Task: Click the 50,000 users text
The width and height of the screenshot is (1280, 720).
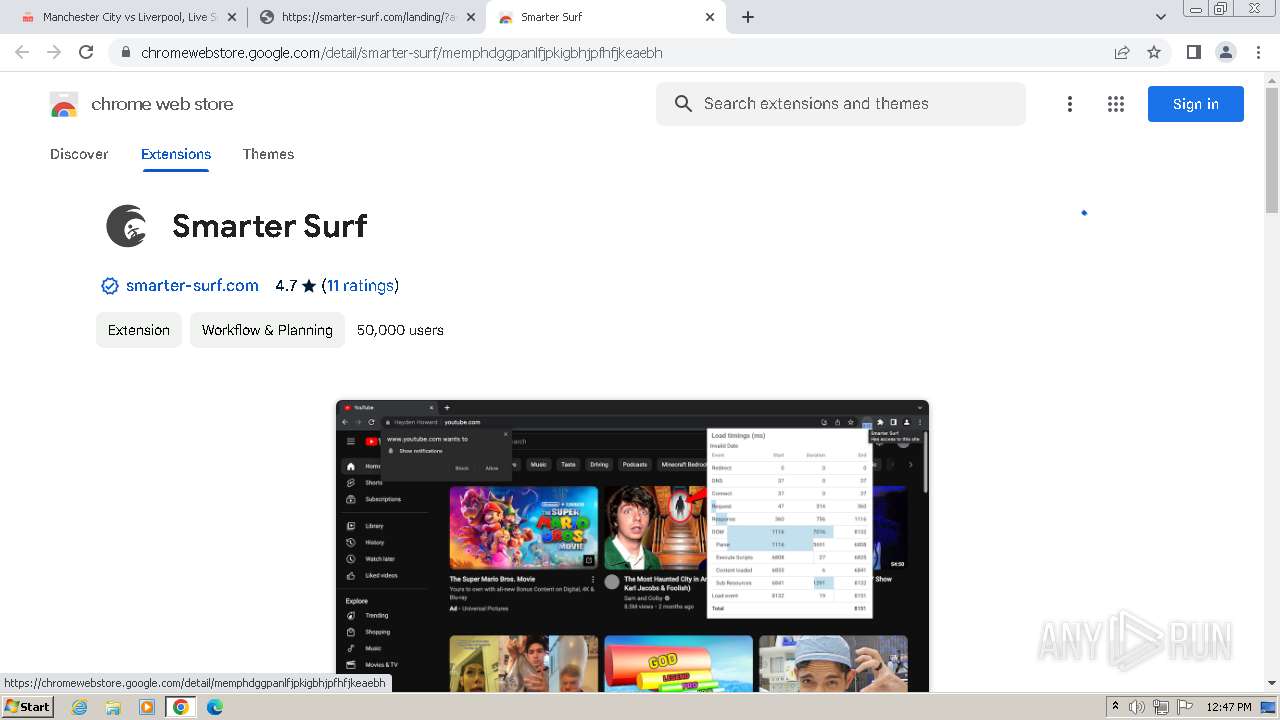Action: (x=400, y=330)
